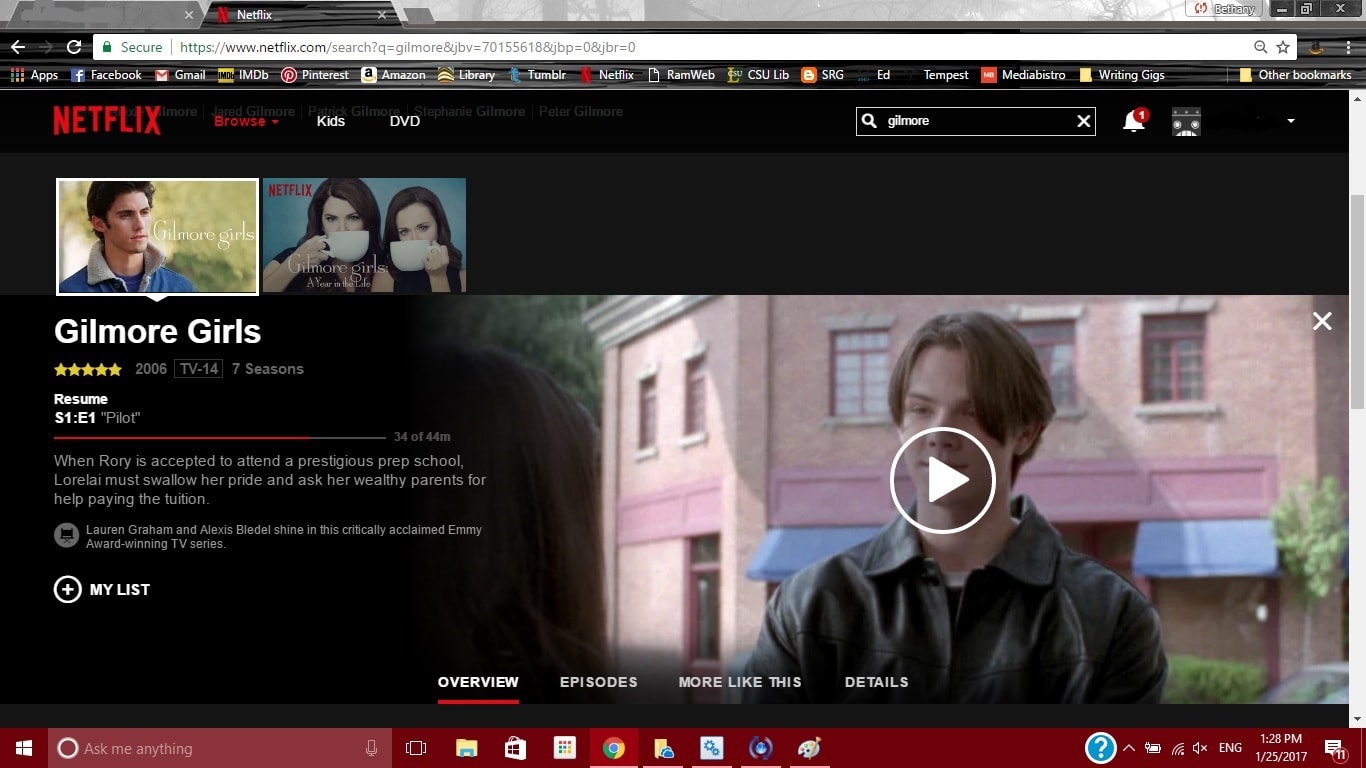The height and width of the screenshot is (768, 1366).
Task: Expand the account dropdown arrow
Action: tap(1291, 121)
